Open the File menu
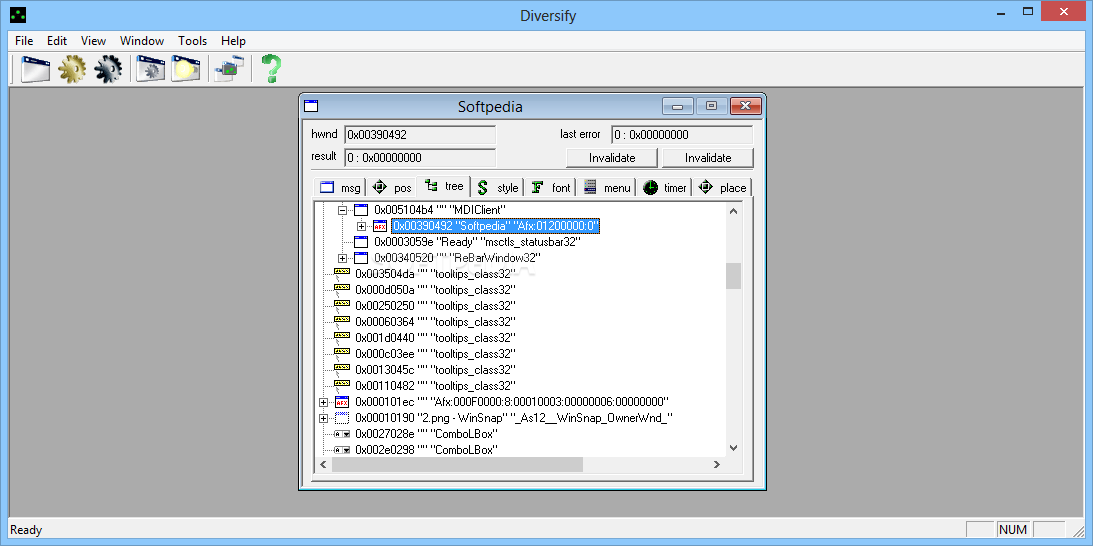1093x546 pixels. 24,40
